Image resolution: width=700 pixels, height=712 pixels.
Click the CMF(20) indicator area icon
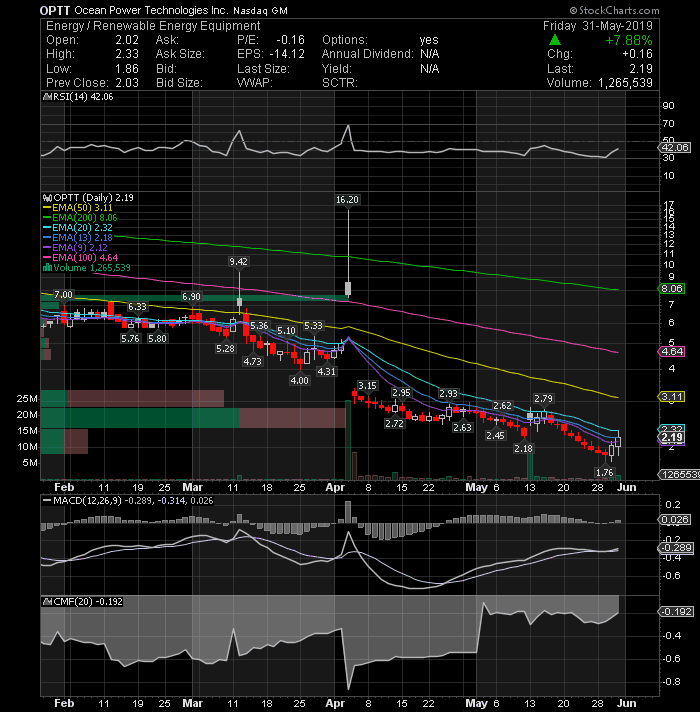coord(47,602)
